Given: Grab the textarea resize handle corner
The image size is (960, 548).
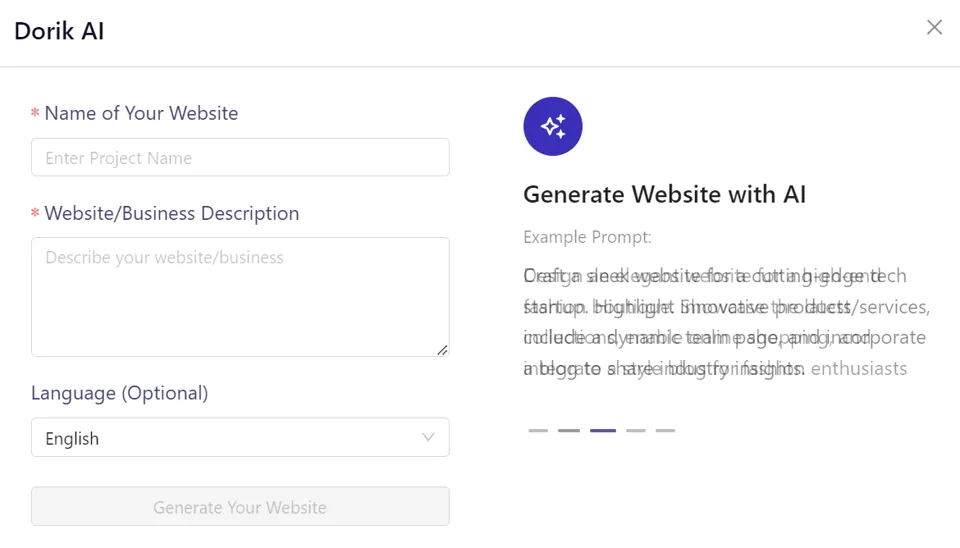Looking at the screenshot, I should [442, 350].
